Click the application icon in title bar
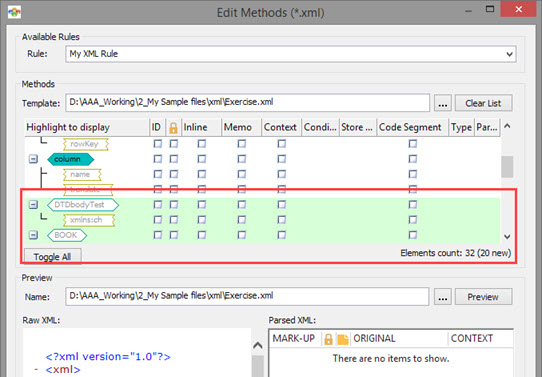Viewport: 542px width, 377px height. pyautogui.click(x=14, y=12)
